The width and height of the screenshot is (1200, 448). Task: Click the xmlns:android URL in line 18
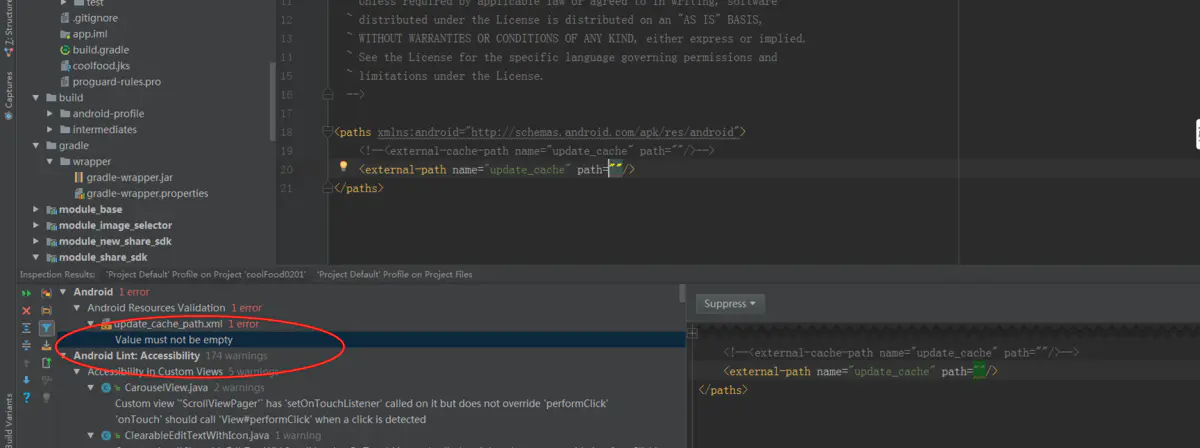pos(603,132)
